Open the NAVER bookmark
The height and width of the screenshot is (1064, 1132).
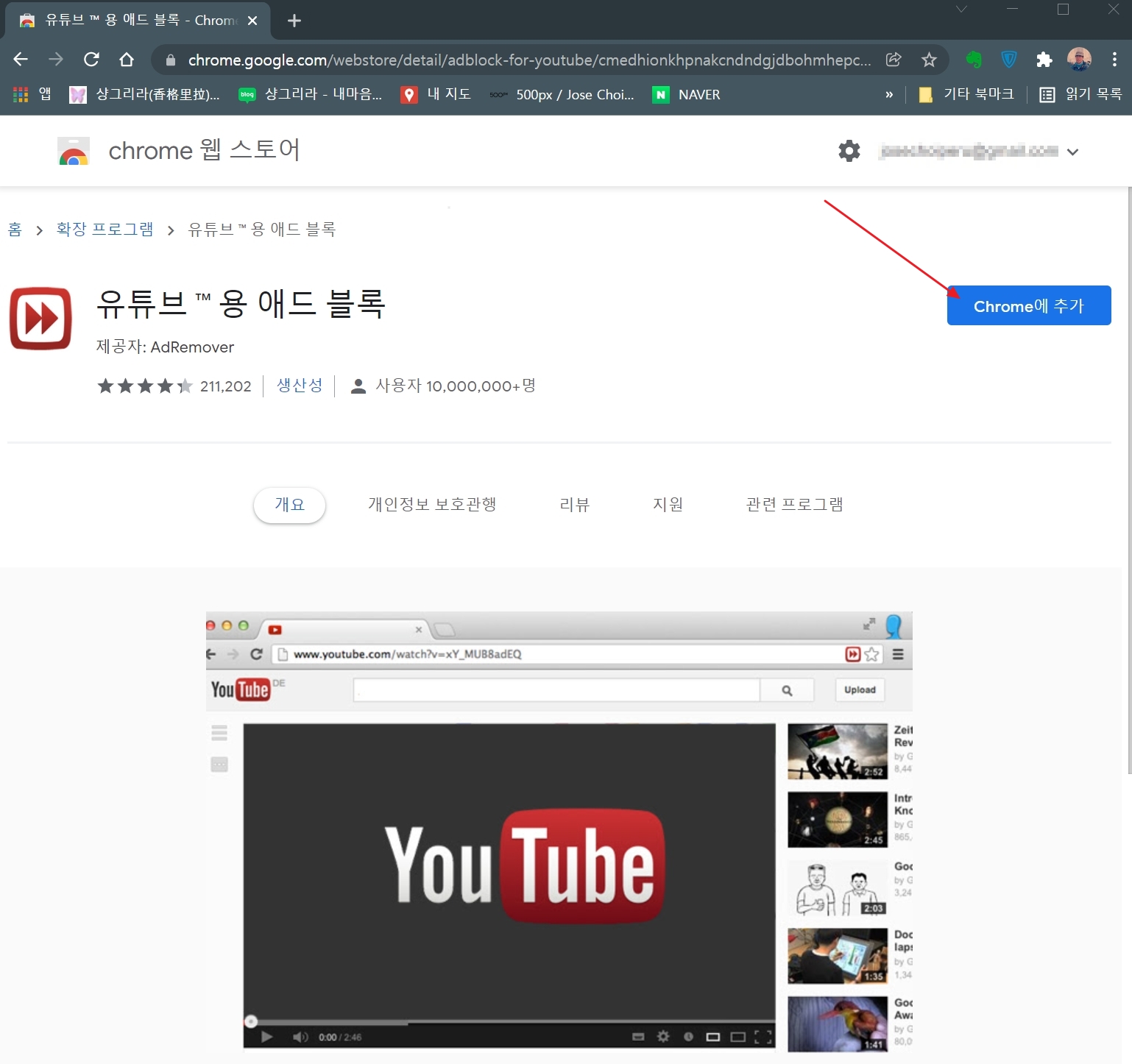point(687,94)
